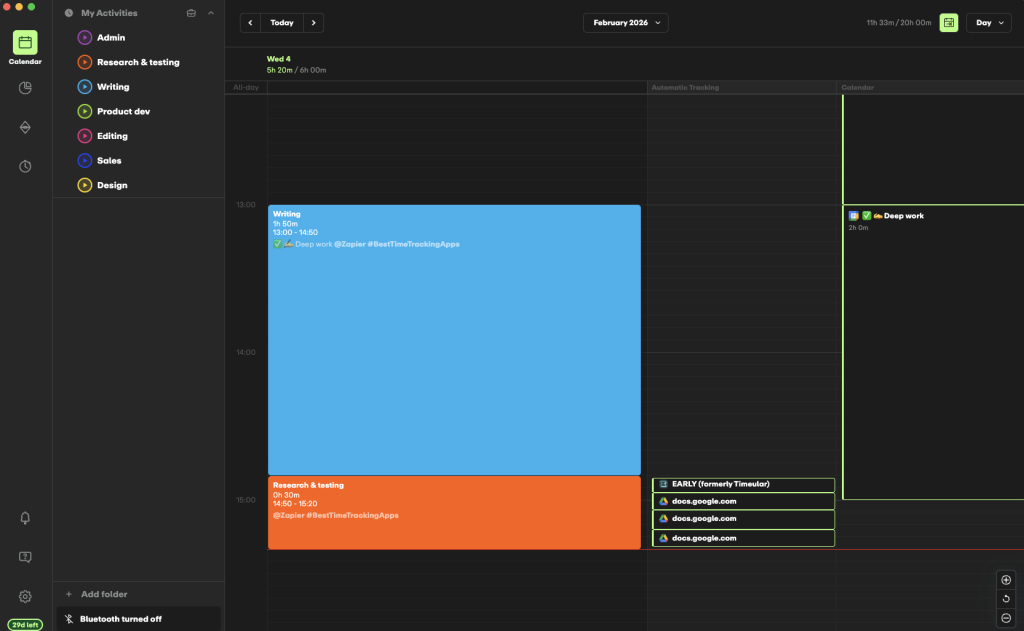
Task: Click Add folder in activities panel
Action: 103,594
